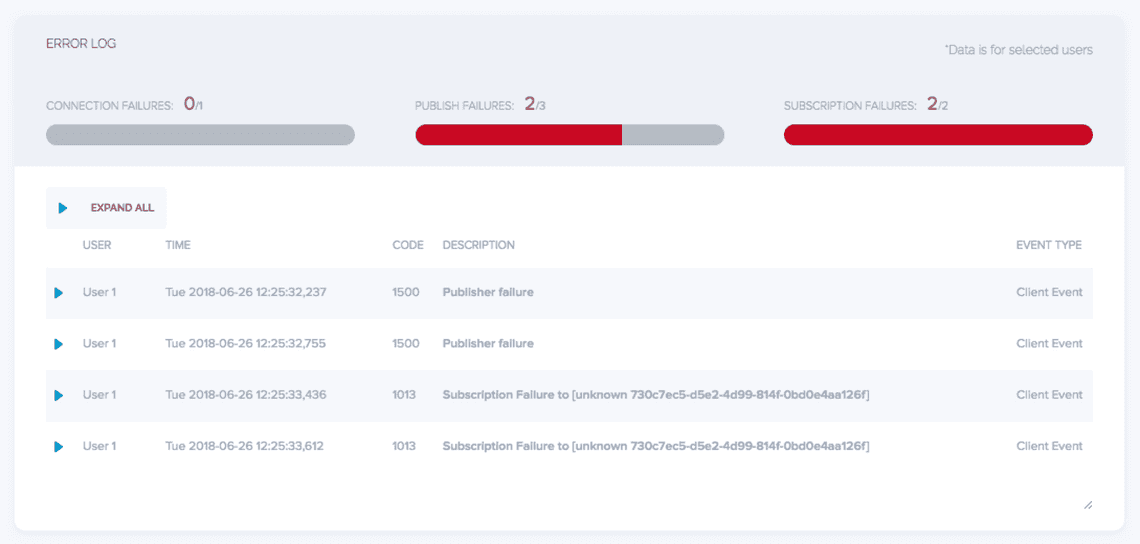Click the Subscription Failures red bar
This screenshot has width=1140, height=544.
(x=938, y=135)
